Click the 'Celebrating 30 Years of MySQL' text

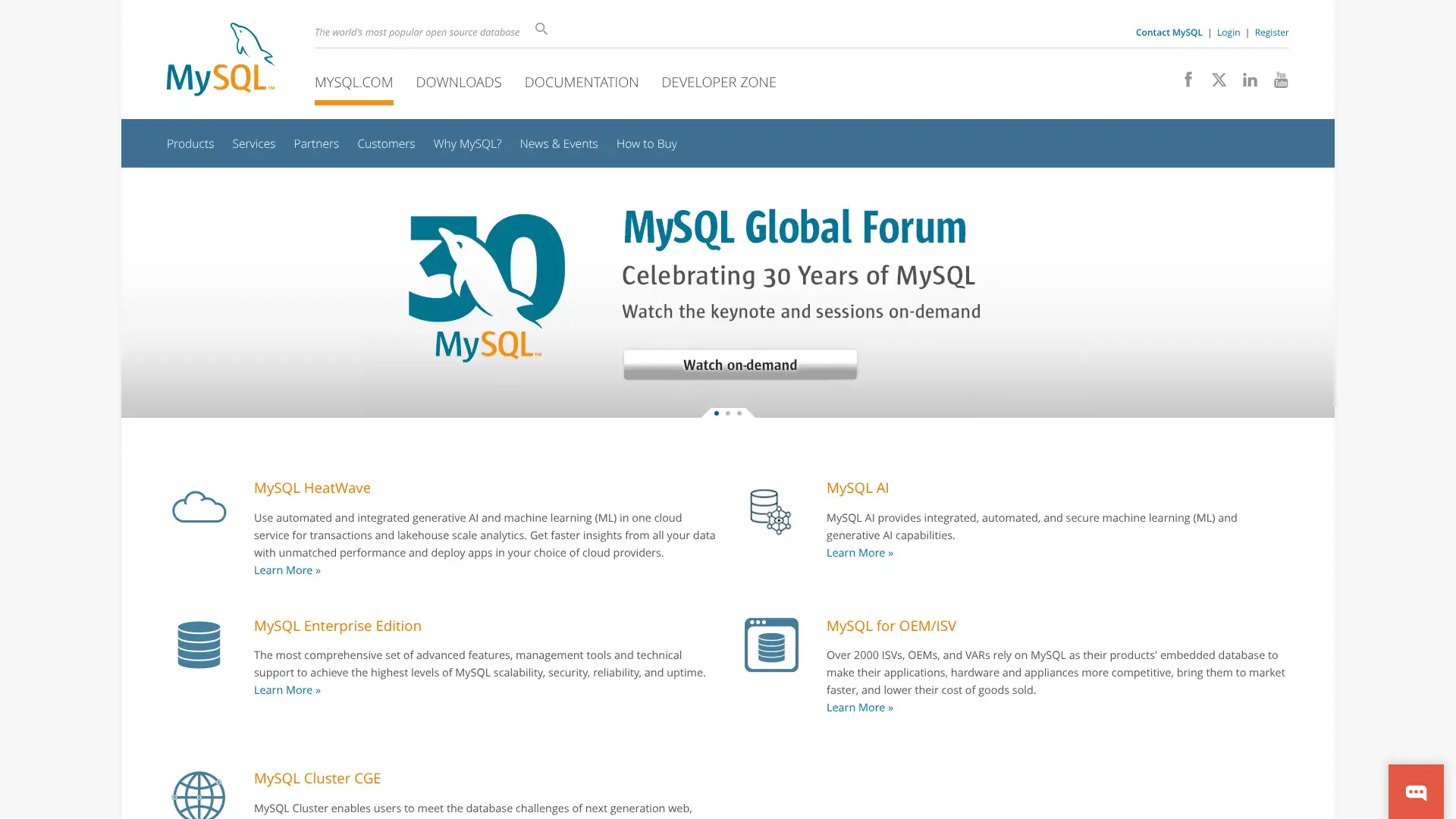click(x=799, y=275)
